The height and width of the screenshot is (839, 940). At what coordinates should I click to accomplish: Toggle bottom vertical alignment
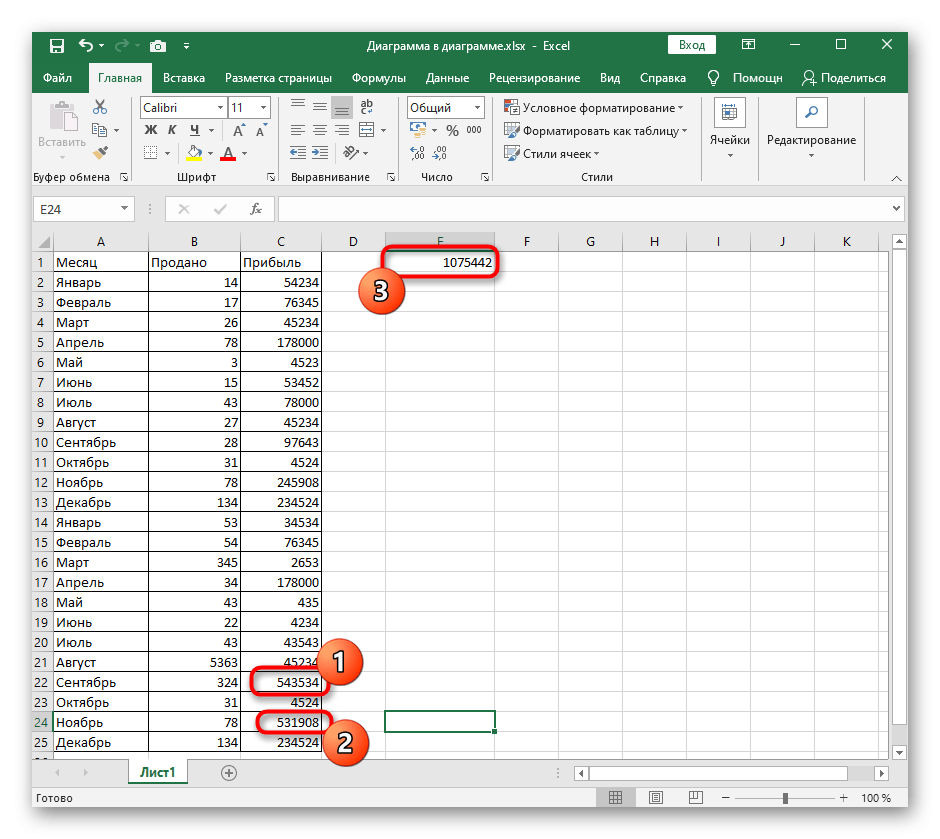pyautogui.click(x=342, y=108)
